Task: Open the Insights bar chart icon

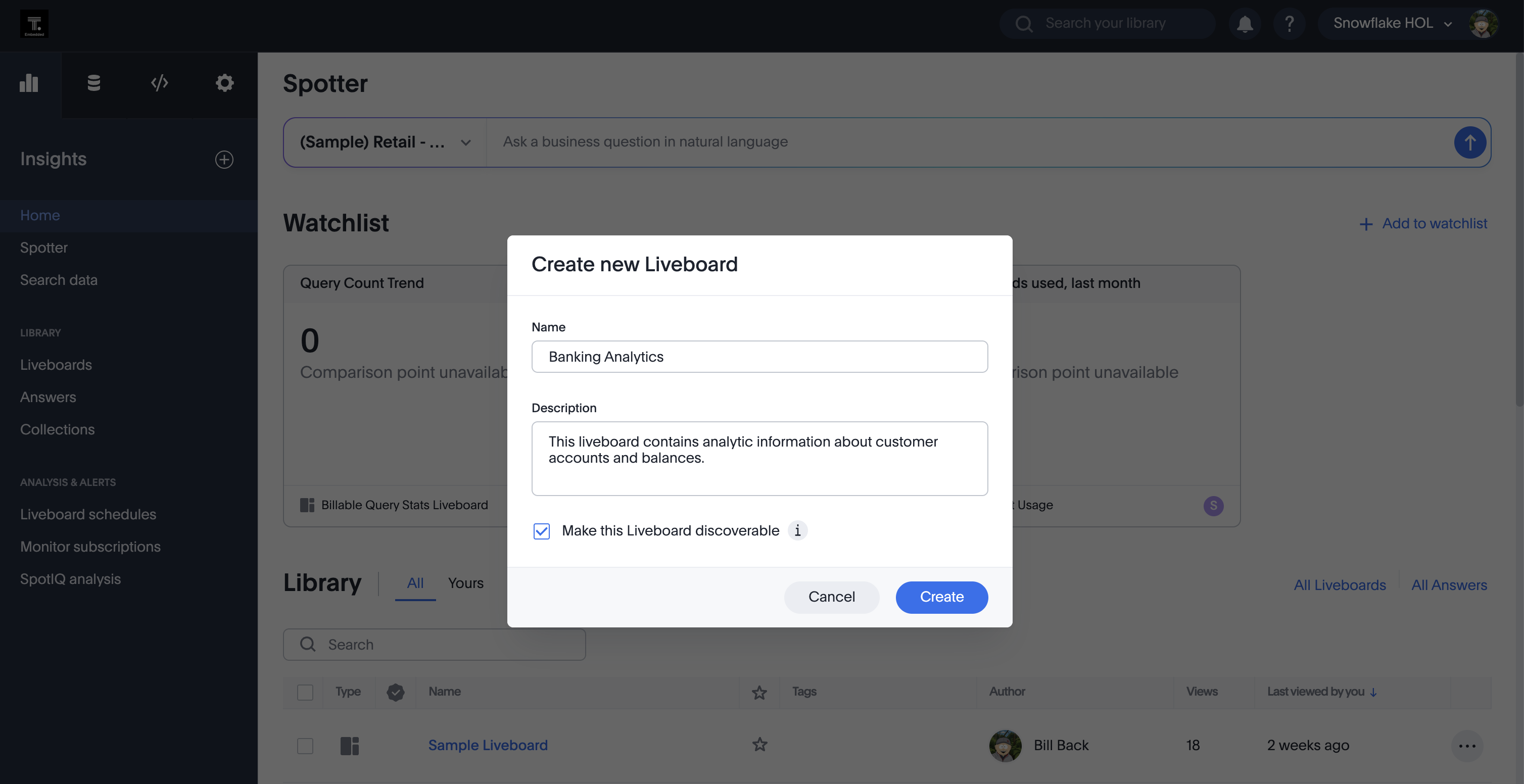Action: (29, 83)
